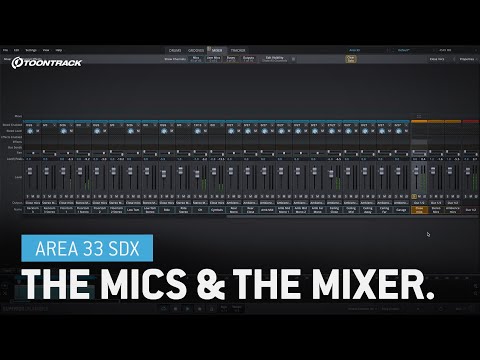This screenshot has height=360, width=480.
Task: Open the Cymbals channel output selector
Action: coord(217,203)
